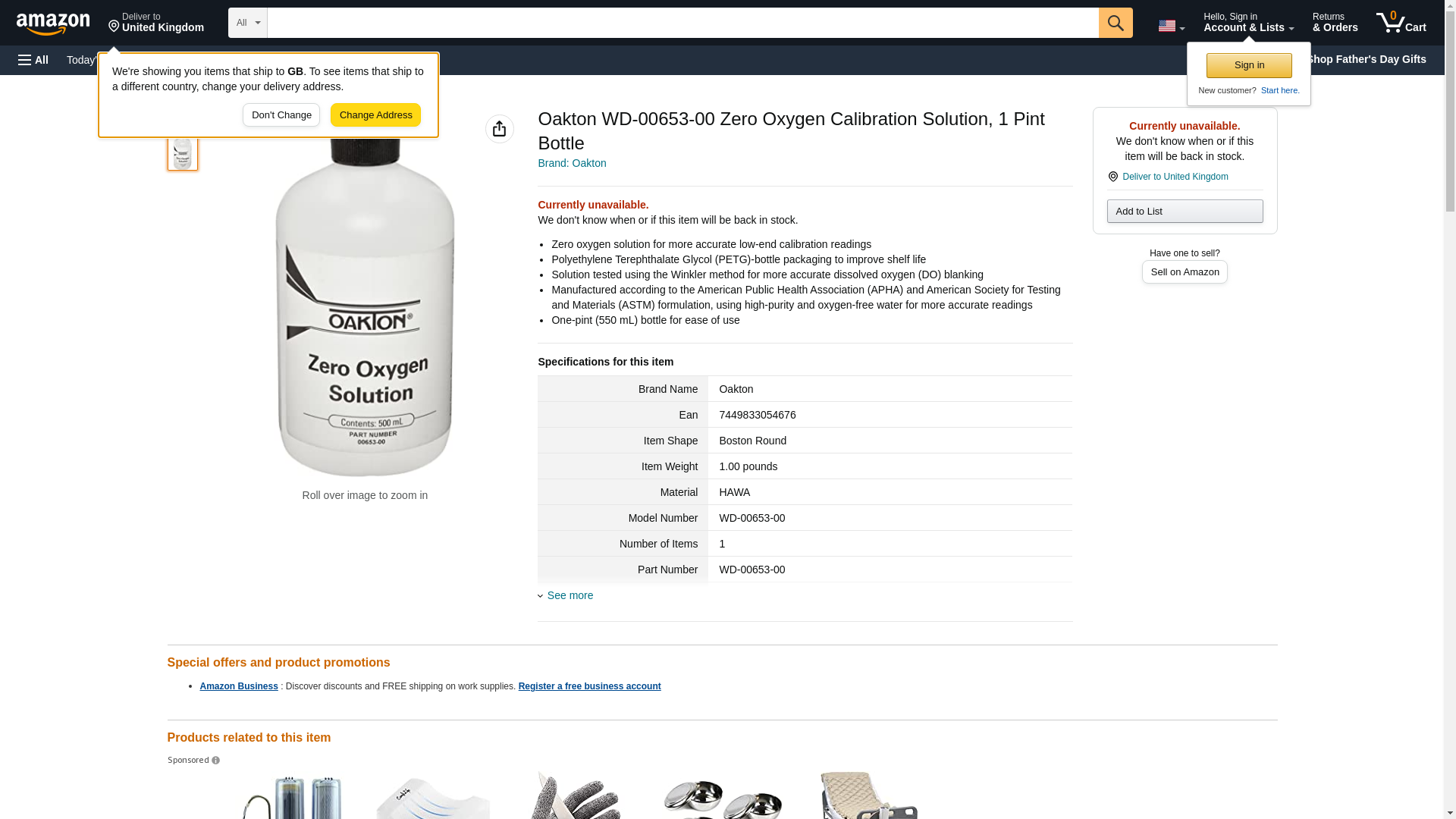Screen dimensions: 1456x819
Task: Click Don't Change button
Action: 281,115
